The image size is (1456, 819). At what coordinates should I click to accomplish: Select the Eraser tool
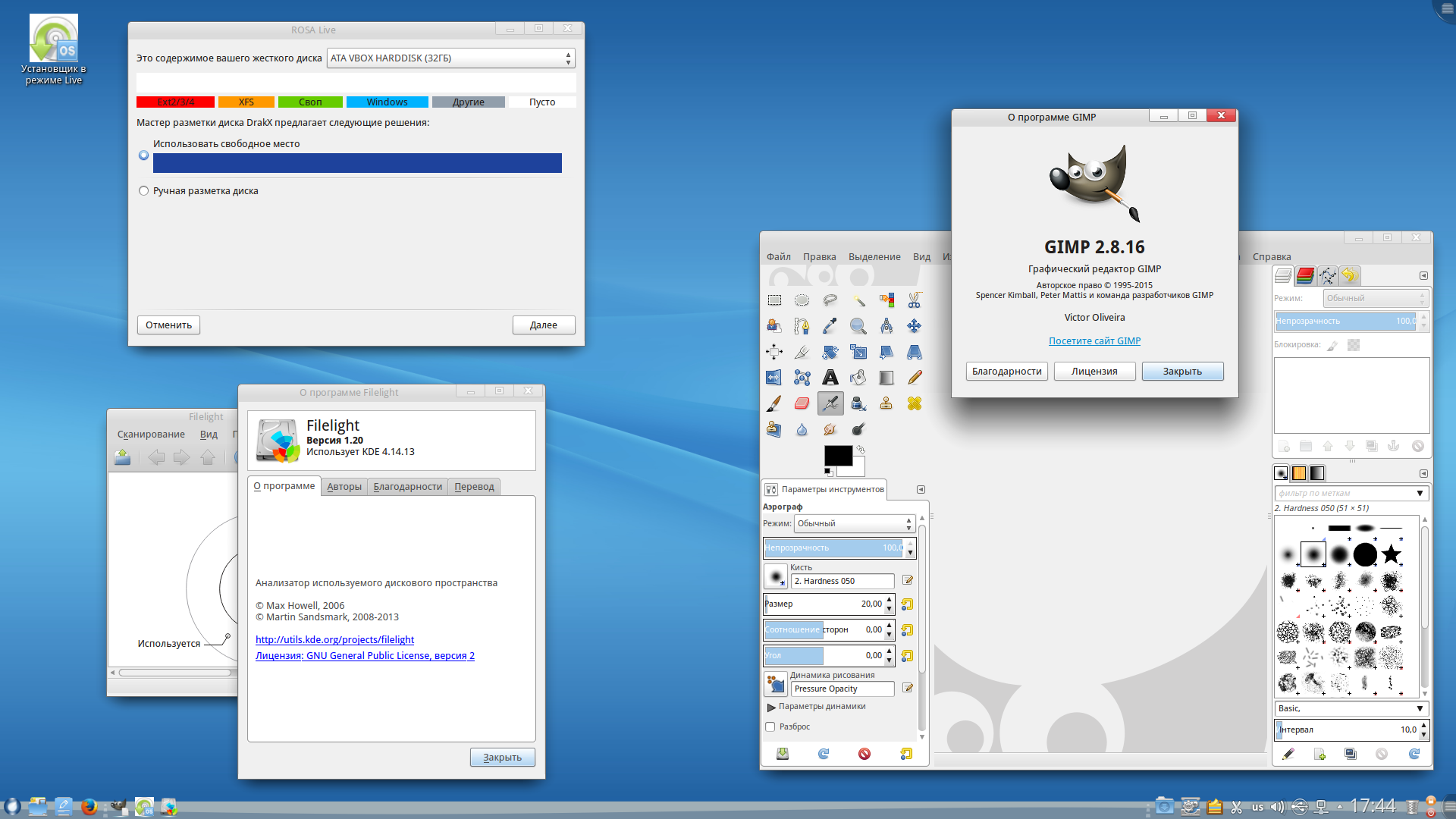[x=802, y=405]
